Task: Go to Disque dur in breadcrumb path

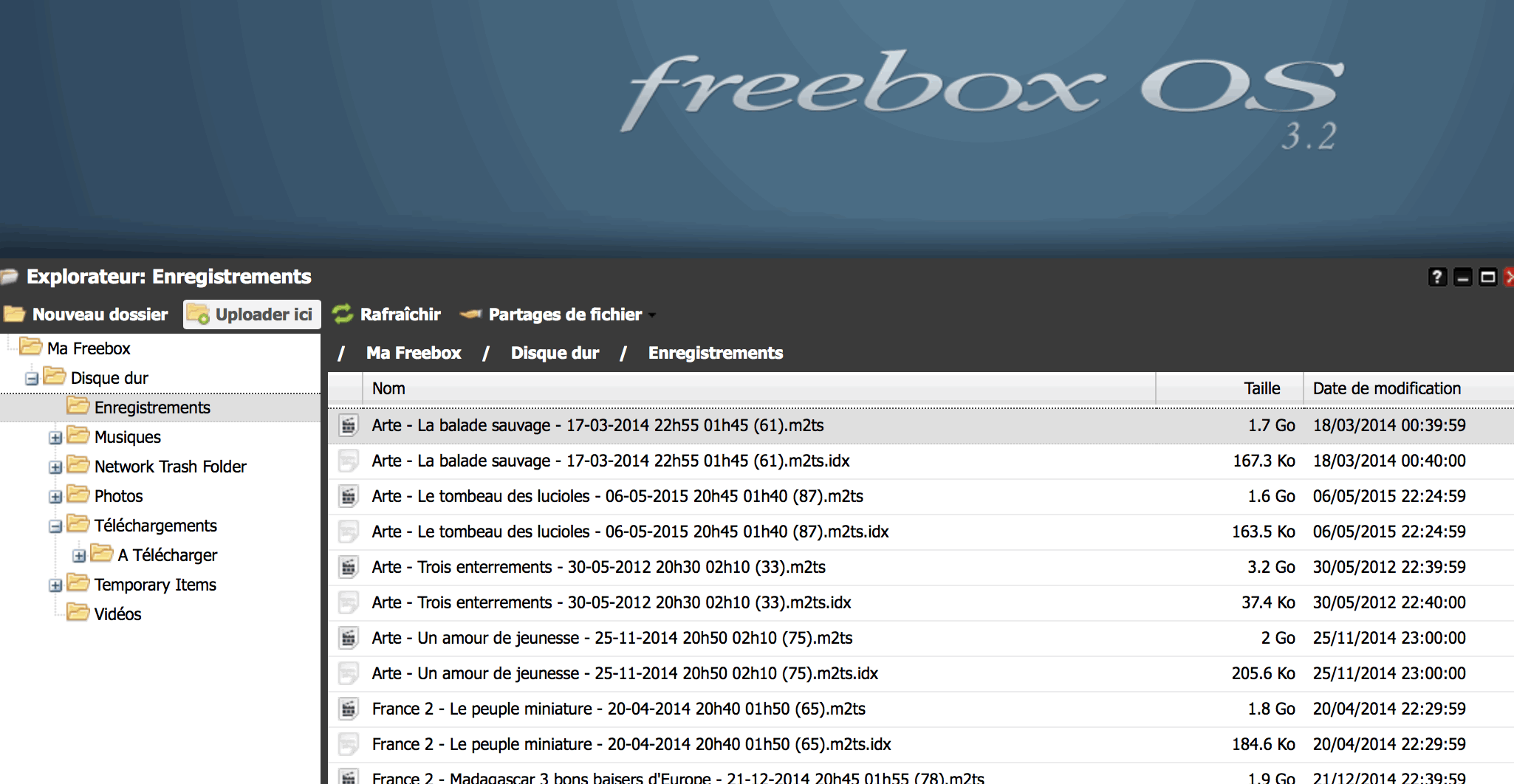Action: tap(555, 353)
